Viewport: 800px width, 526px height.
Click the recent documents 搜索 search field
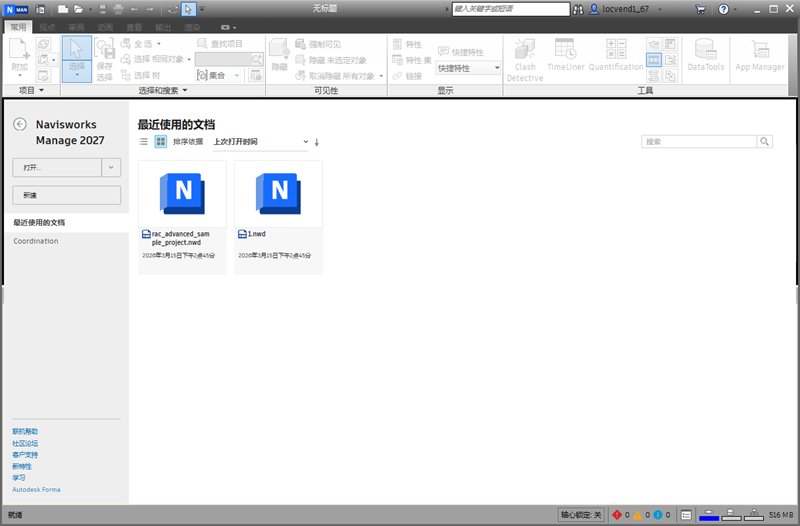(x=698, y=141)
